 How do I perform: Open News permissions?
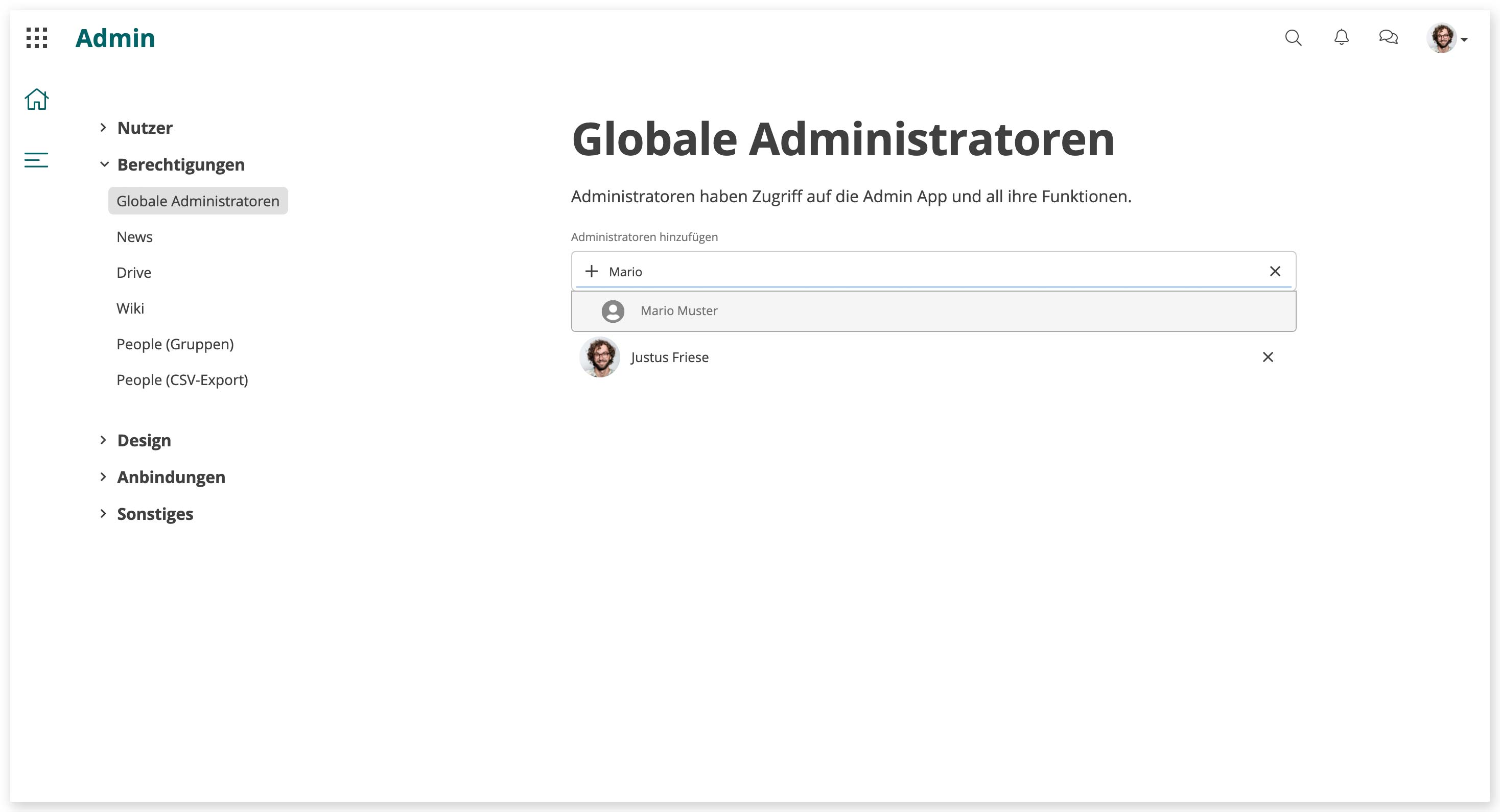tap(134, 237)
